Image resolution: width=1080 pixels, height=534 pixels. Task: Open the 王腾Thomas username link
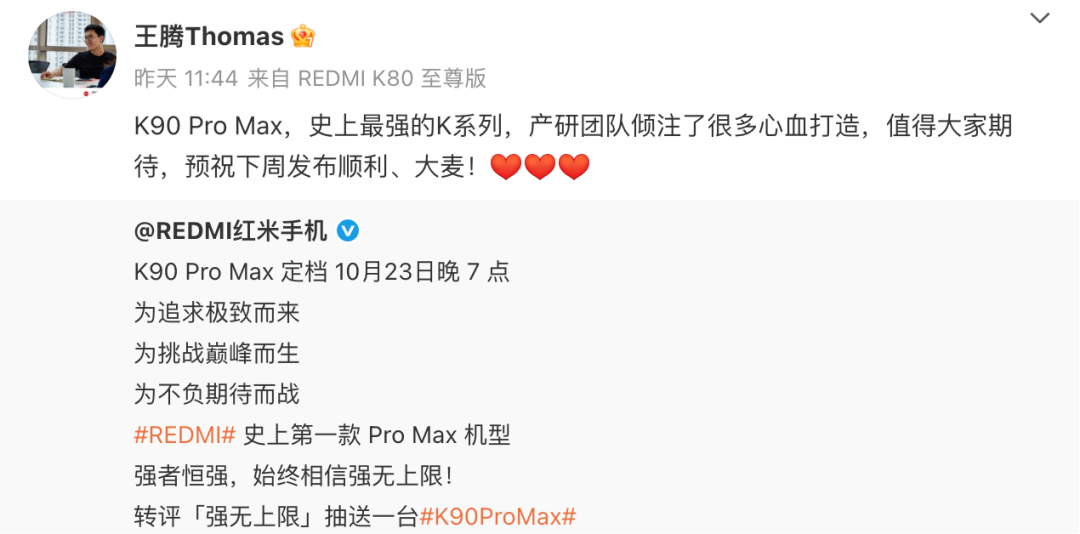coord(209,37)
